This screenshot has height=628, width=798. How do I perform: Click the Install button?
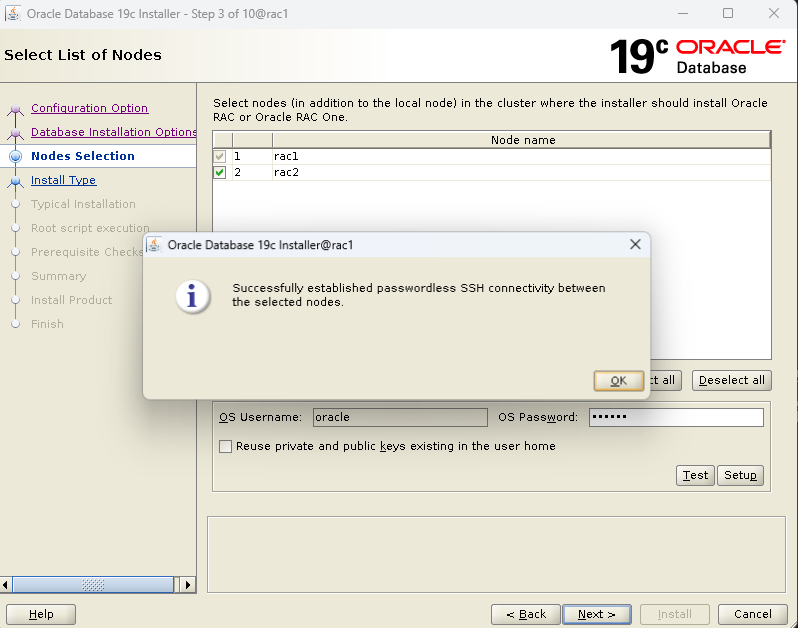[x=674, y=614]
